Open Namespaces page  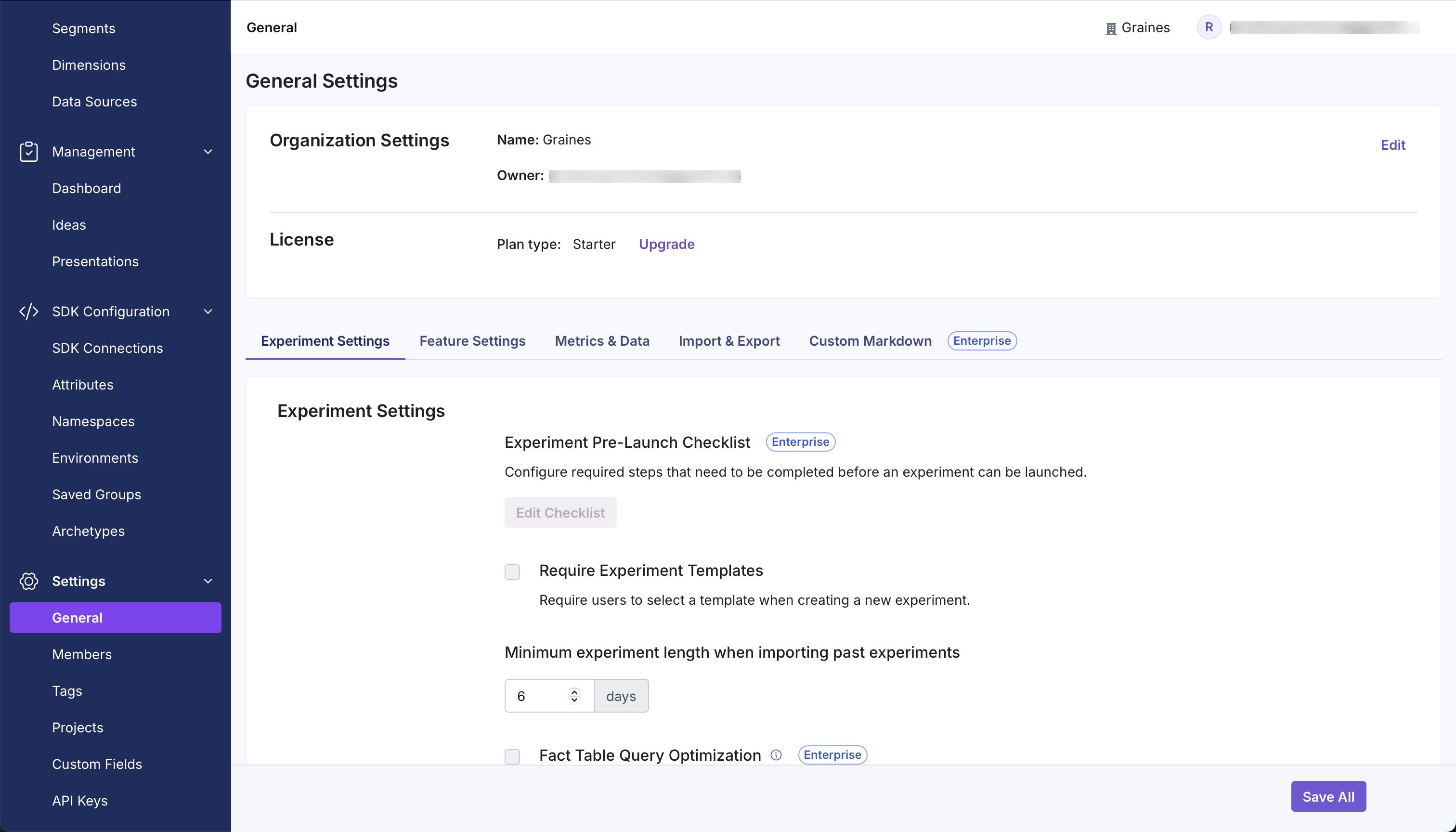click(93, 422)
